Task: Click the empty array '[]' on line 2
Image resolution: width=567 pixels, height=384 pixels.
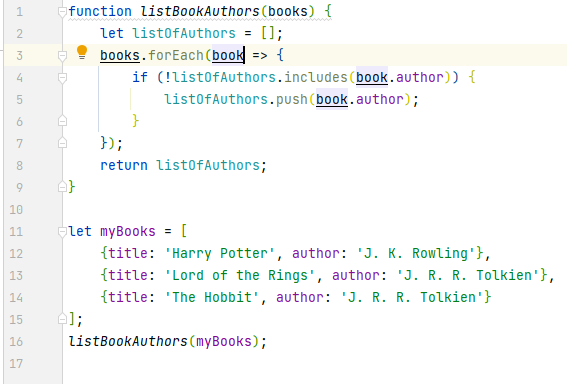Action: (268, 33)
